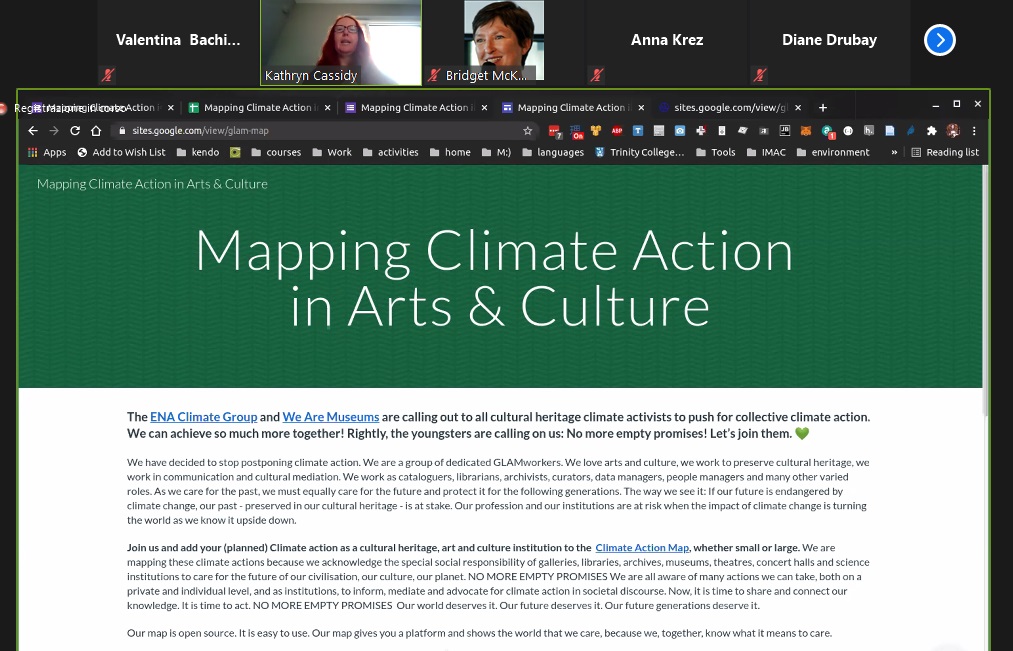Click Mapping Climate Action site title header
This screenshot has height=651, width=1013.
pyautogui.click(x=152, y=184)
